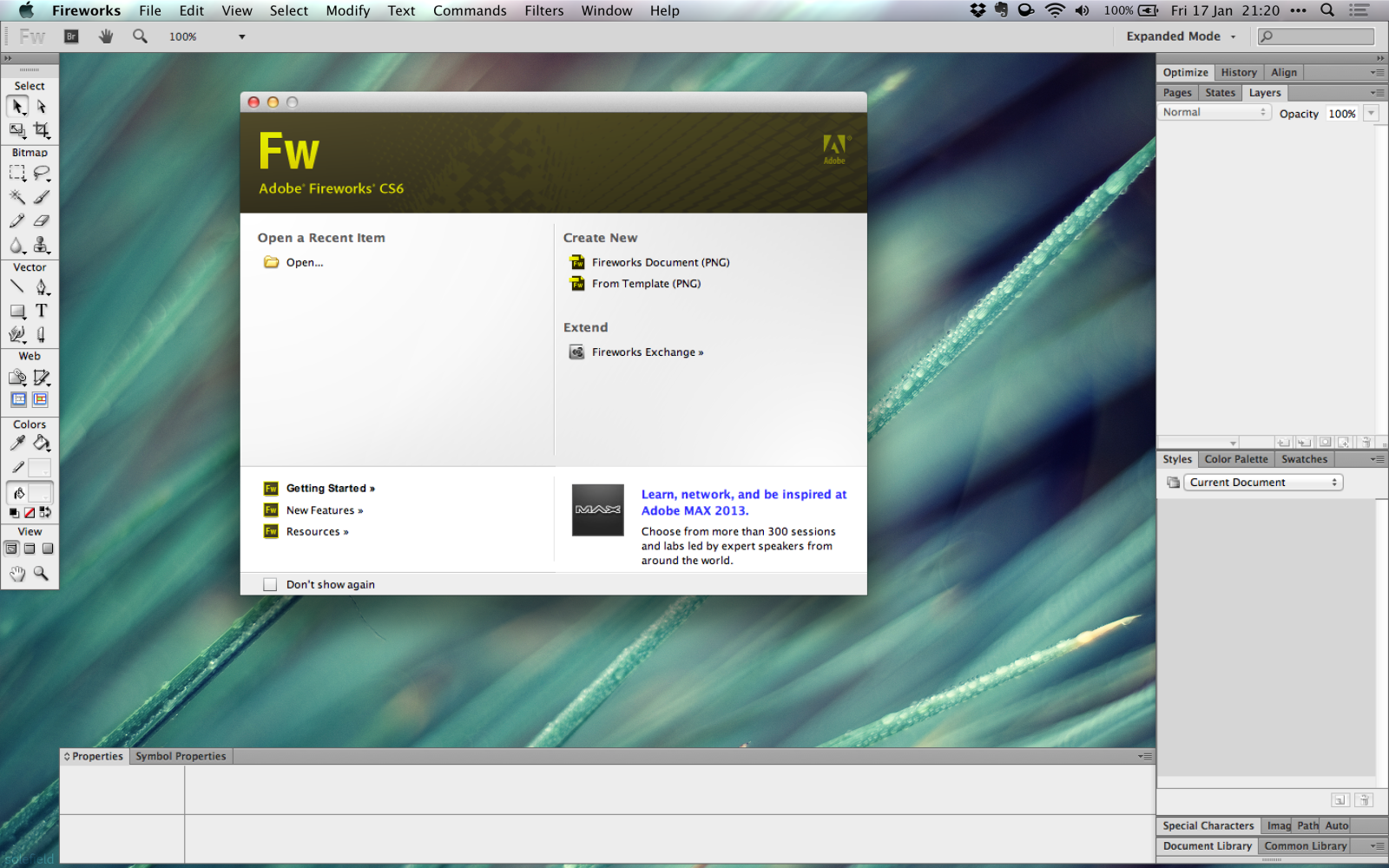
Task: Toggle Hide slices and hotspots
Action: coord(18,399)
